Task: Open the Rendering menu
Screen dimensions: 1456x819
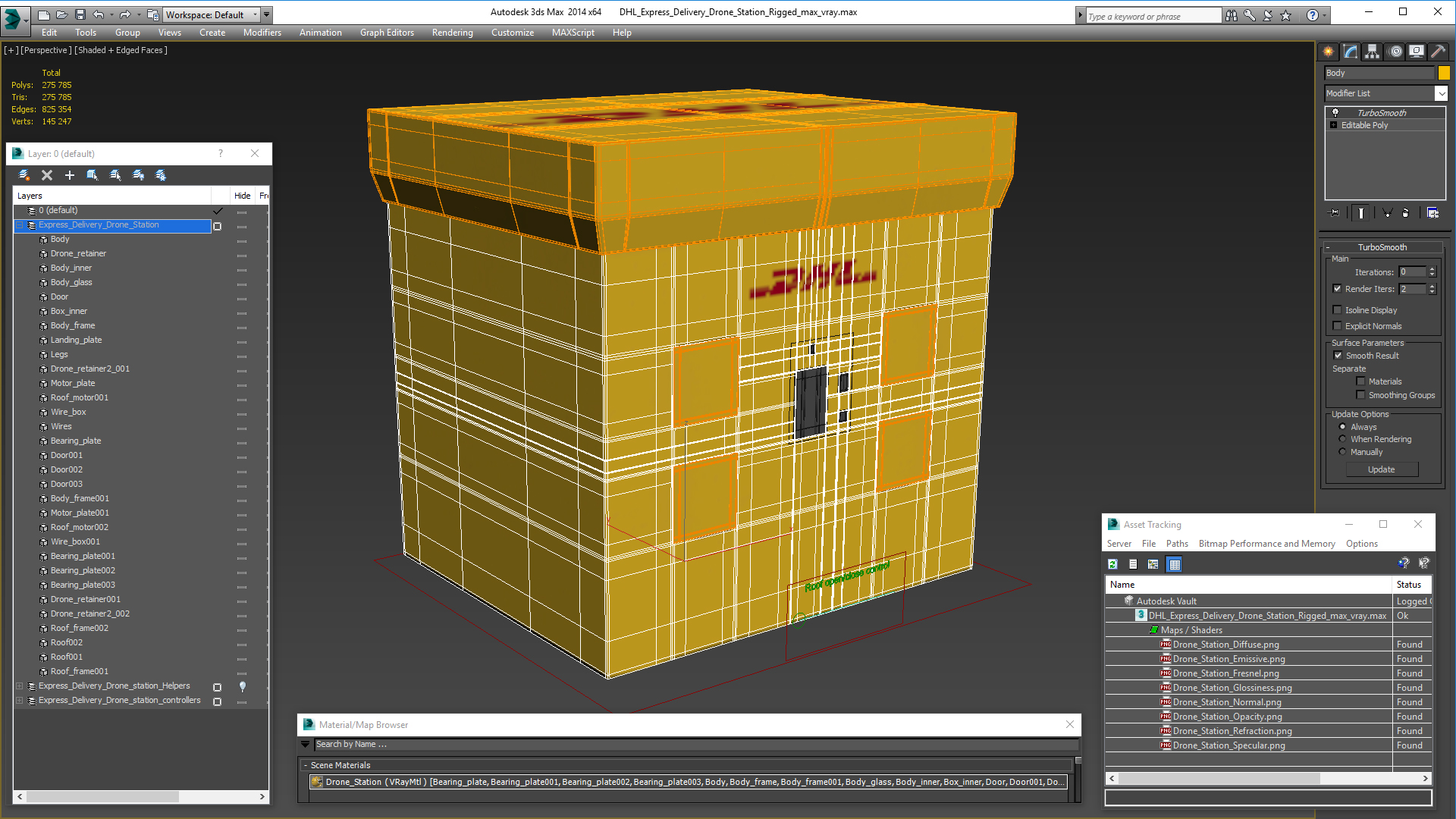Action: pyautogui.click(x=453, y=33)
